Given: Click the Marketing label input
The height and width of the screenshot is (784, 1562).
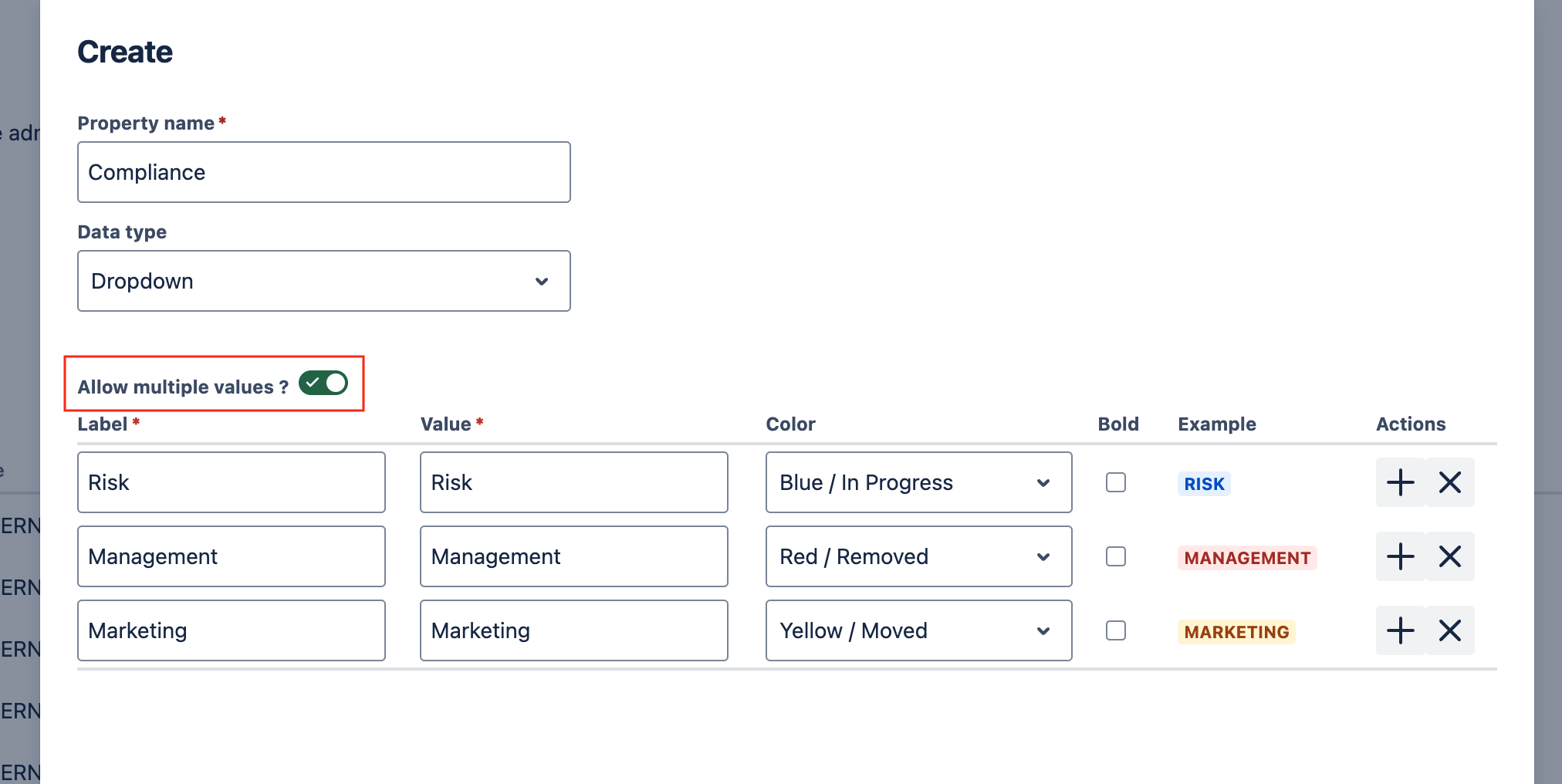Looking at the screenshot, I should point(231,630).
